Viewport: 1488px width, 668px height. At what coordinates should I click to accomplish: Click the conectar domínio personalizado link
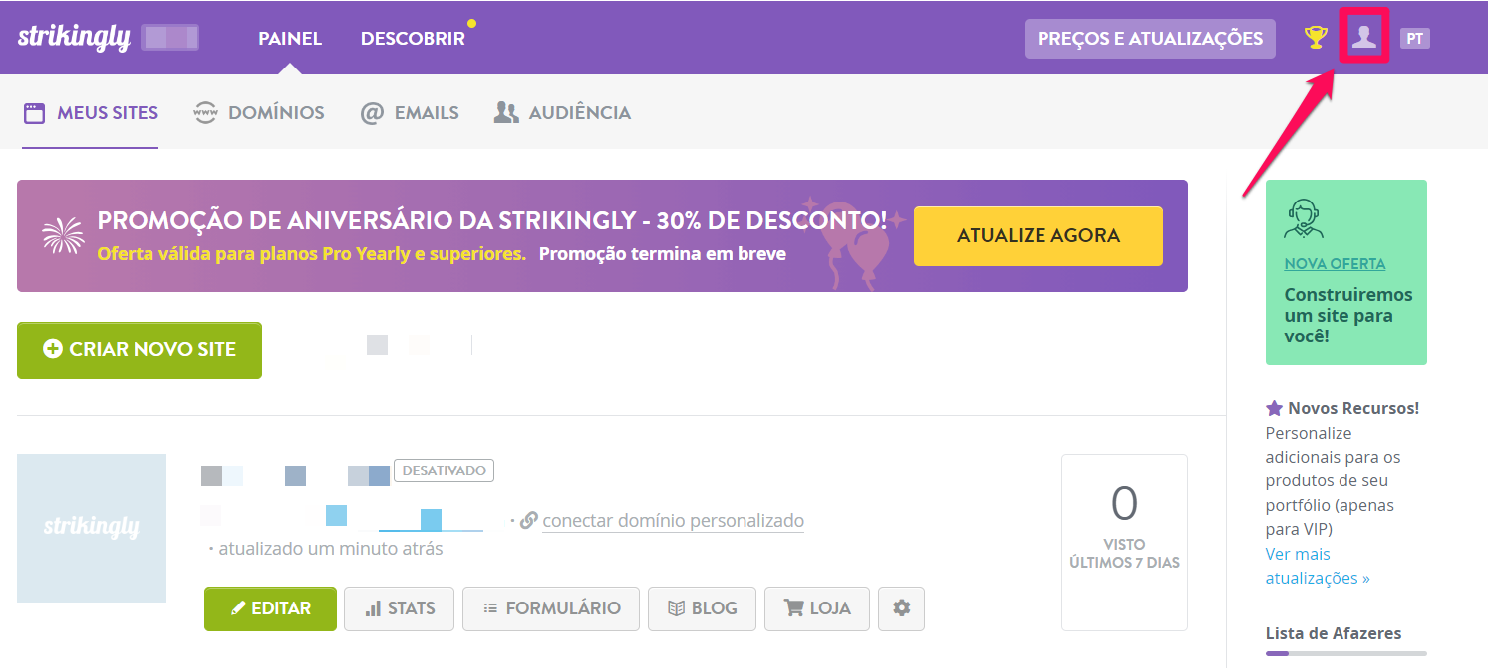tap(673, 521)
